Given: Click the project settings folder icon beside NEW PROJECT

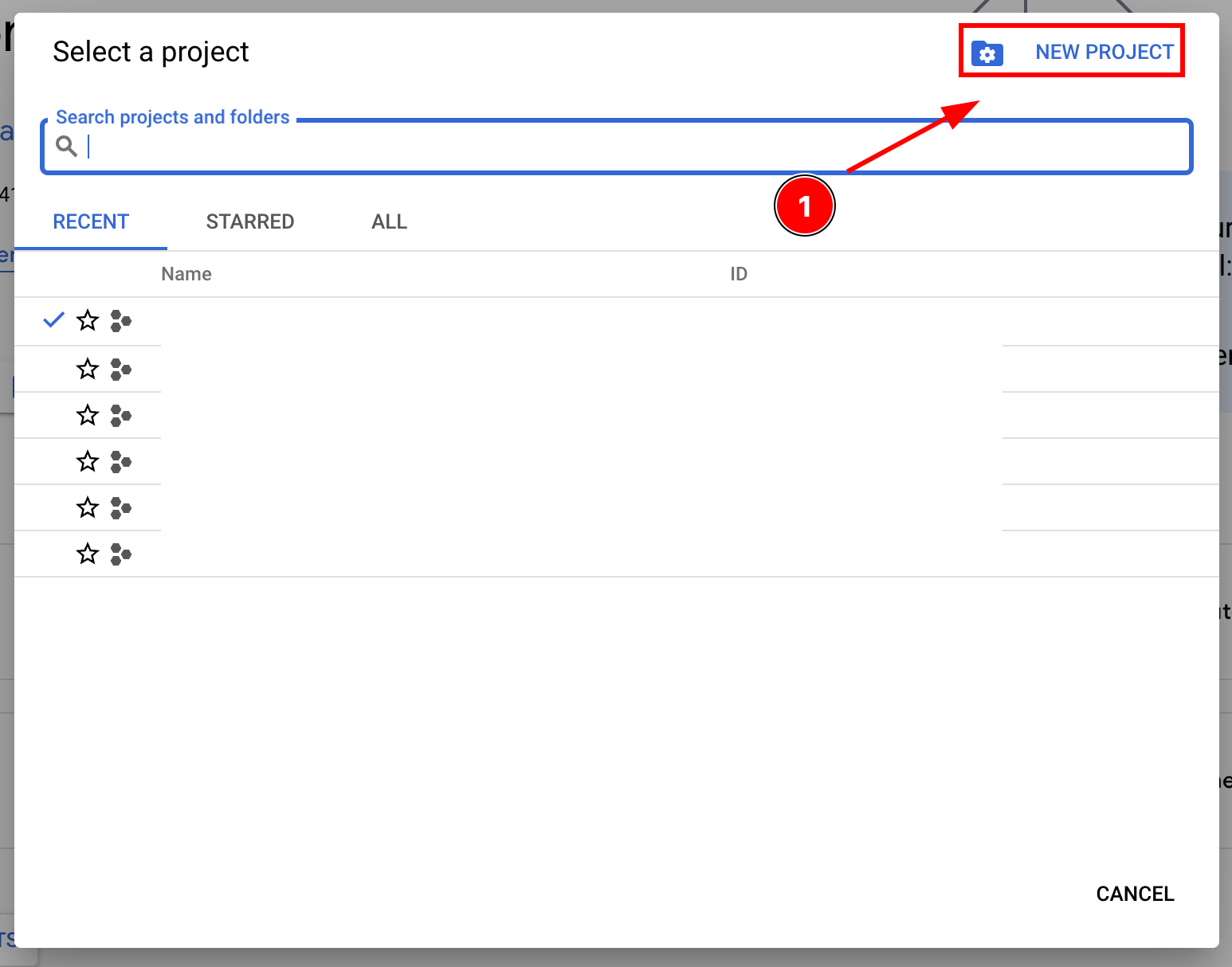Looking at the screenshot, I should click(987, 53).
